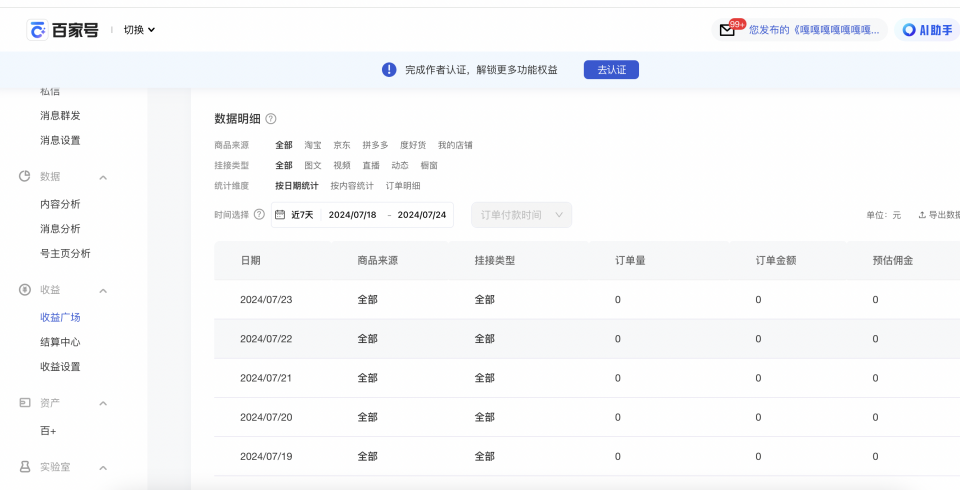Open the 您发布的 notification message link
The image size is (960, 490).
pos(814,30)
